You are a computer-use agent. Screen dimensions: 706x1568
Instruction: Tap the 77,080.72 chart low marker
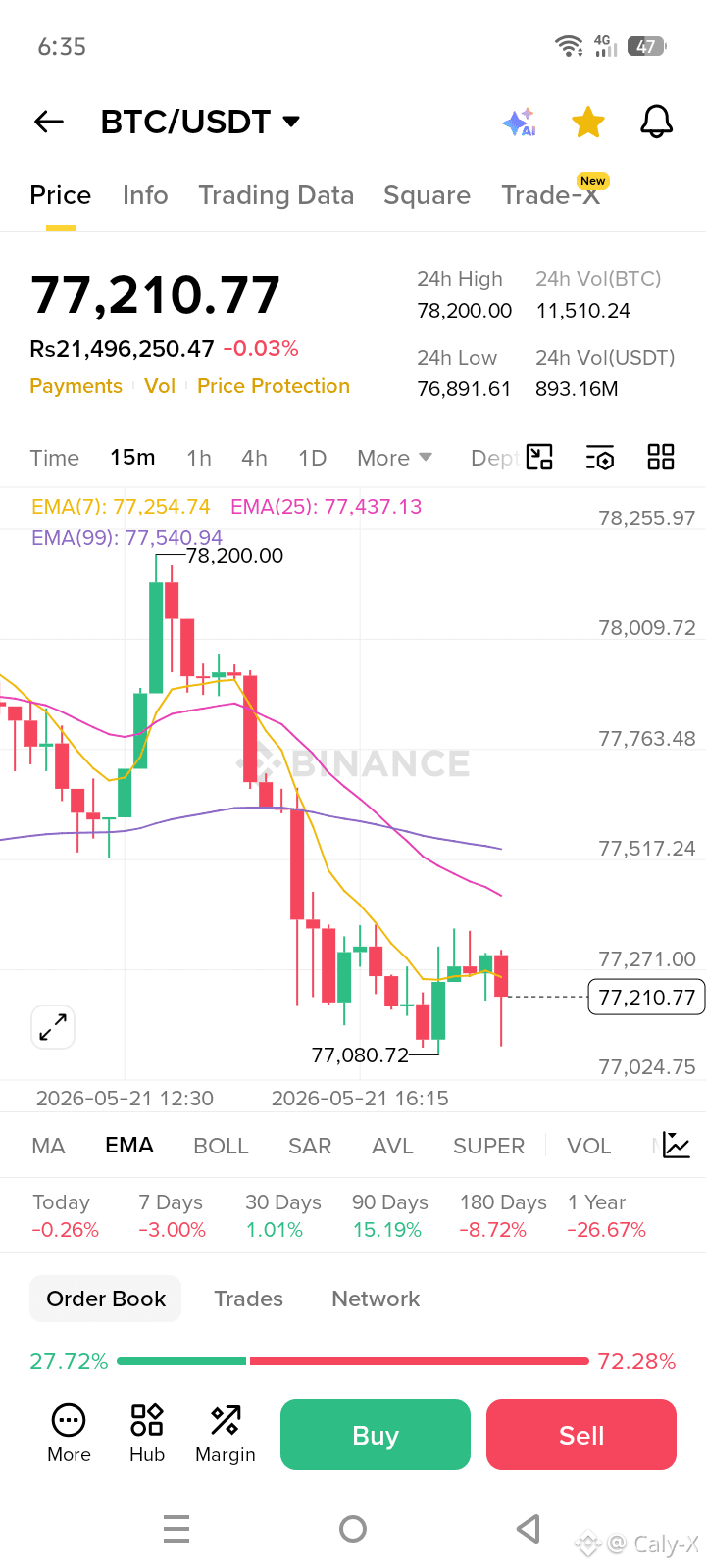click(x=360, y=1055)
